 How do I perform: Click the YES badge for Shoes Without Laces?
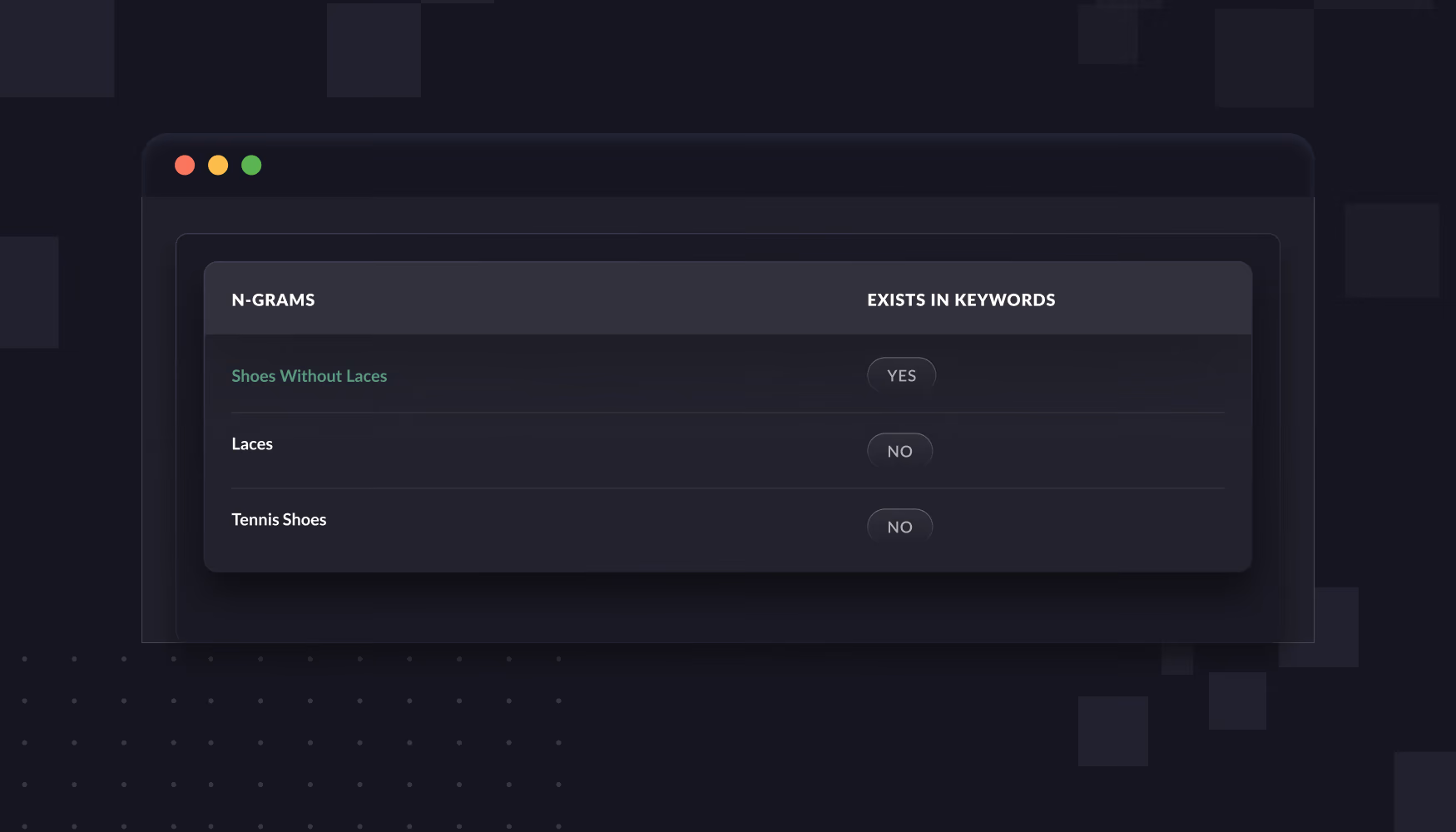click(x=902, y=376)
